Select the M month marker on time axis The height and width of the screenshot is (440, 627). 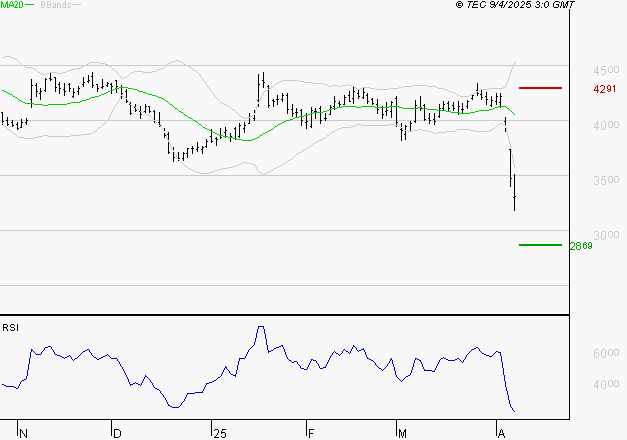[x=403, y=434]
